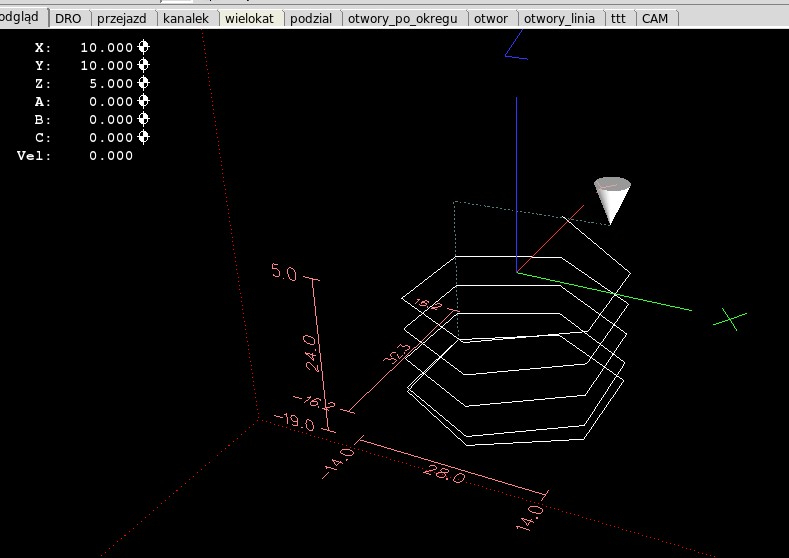Screen dimensions: 789x558
Task: Select the otwor tab
Action: 491,19
